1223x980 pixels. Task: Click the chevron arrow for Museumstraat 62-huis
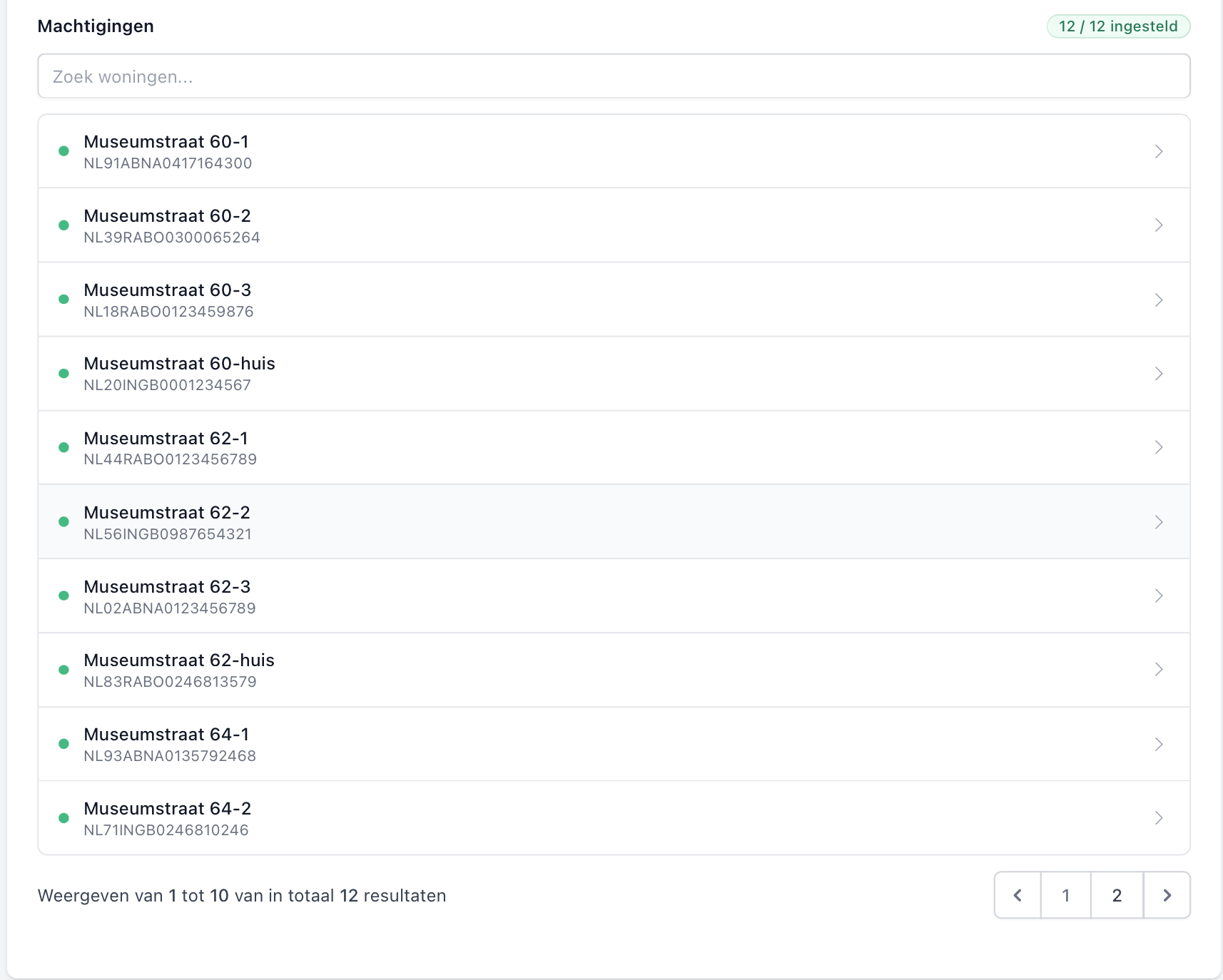[1158, 669]
